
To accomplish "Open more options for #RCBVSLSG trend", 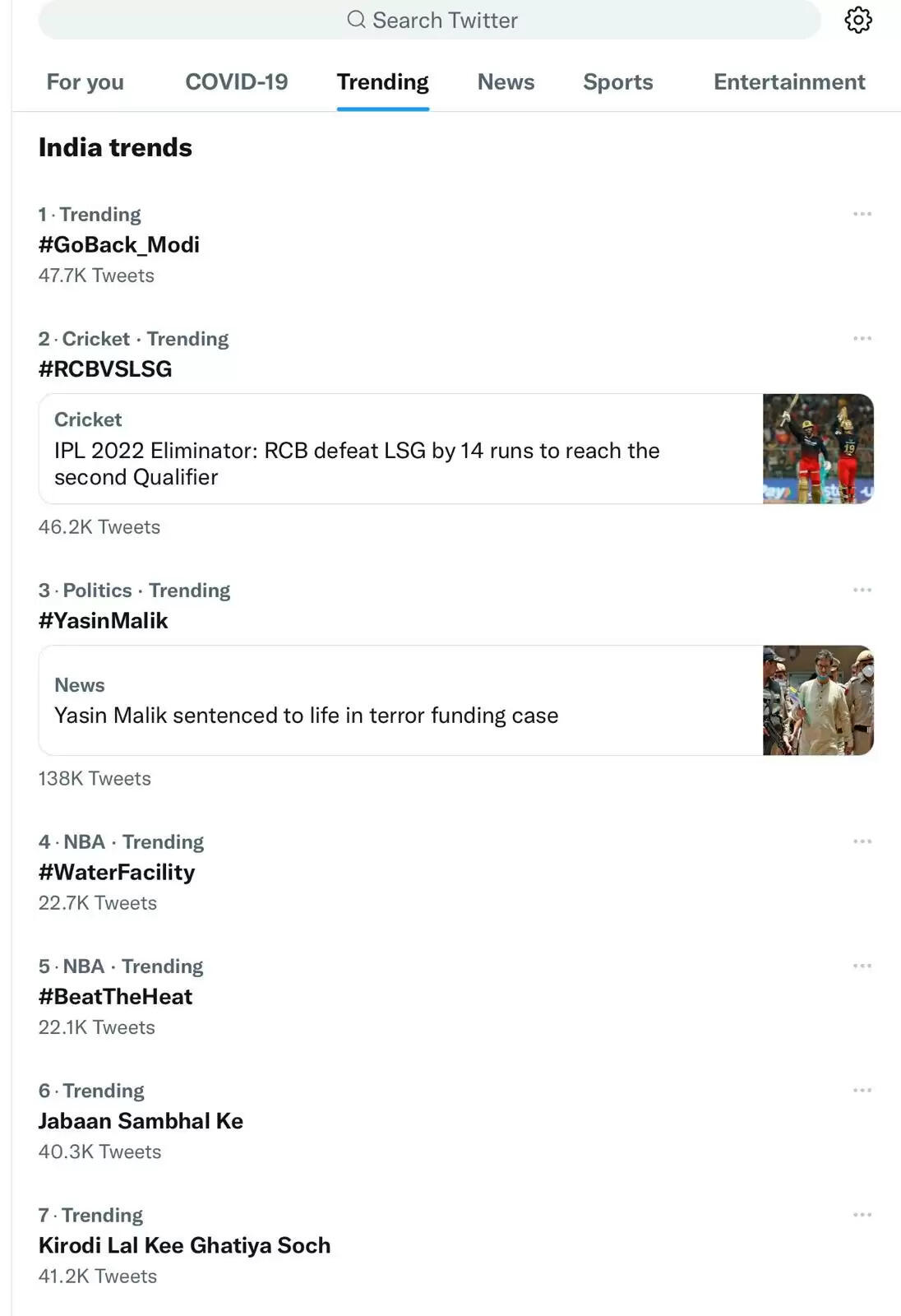I will pyautogui.click(x=862, y=337).
